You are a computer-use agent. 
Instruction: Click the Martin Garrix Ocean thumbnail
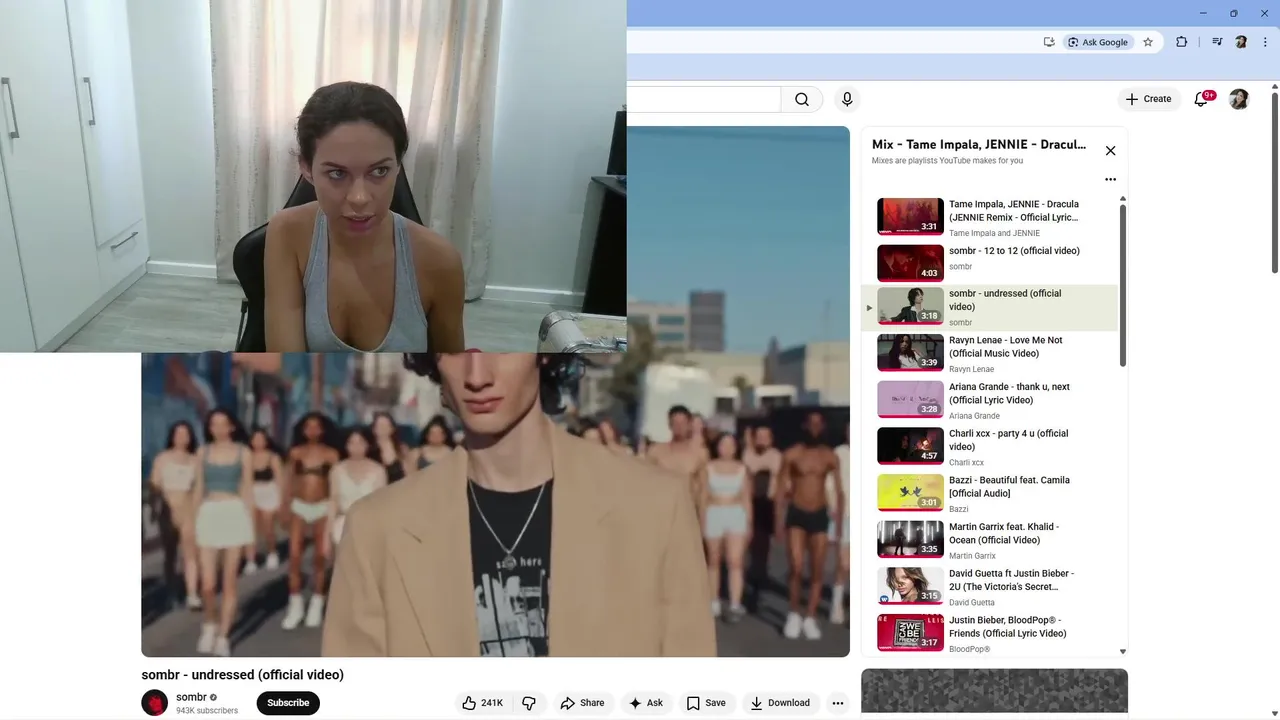click(x=910, y=540)
